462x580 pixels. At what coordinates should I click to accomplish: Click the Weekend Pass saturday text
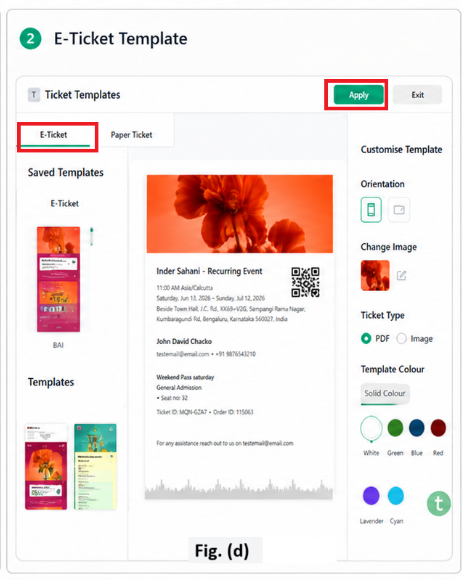185,377
